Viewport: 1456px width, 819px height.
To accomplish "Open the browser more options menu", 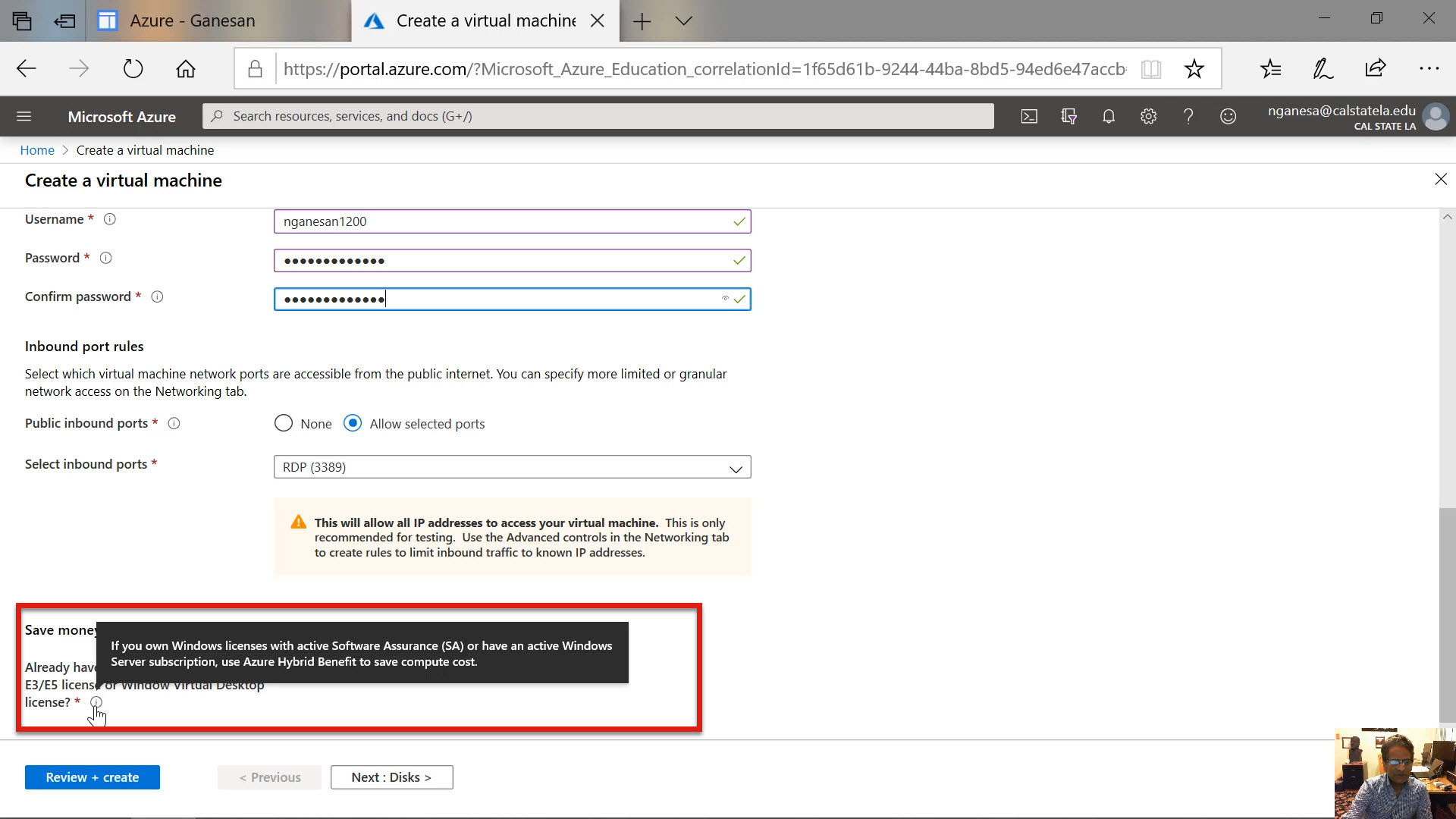I will pos(1429,69).
